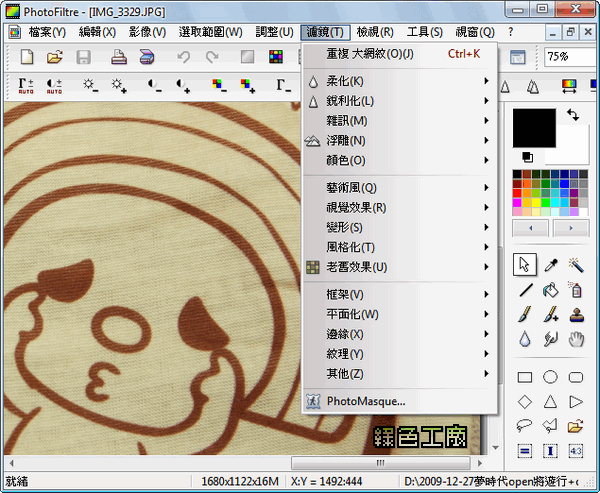Open the 調整(U) menu
600x493 pixels.
pos(274,32)
